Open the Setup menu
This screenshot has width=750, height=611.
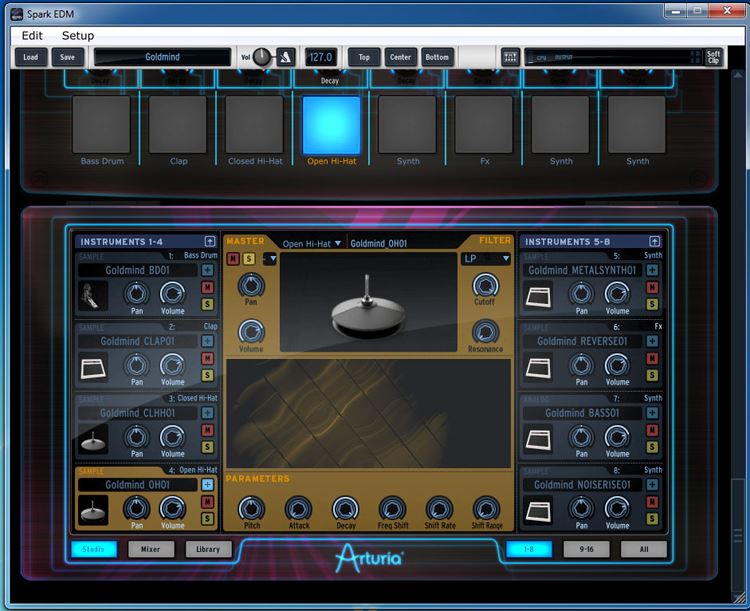[x=78, y=35]
